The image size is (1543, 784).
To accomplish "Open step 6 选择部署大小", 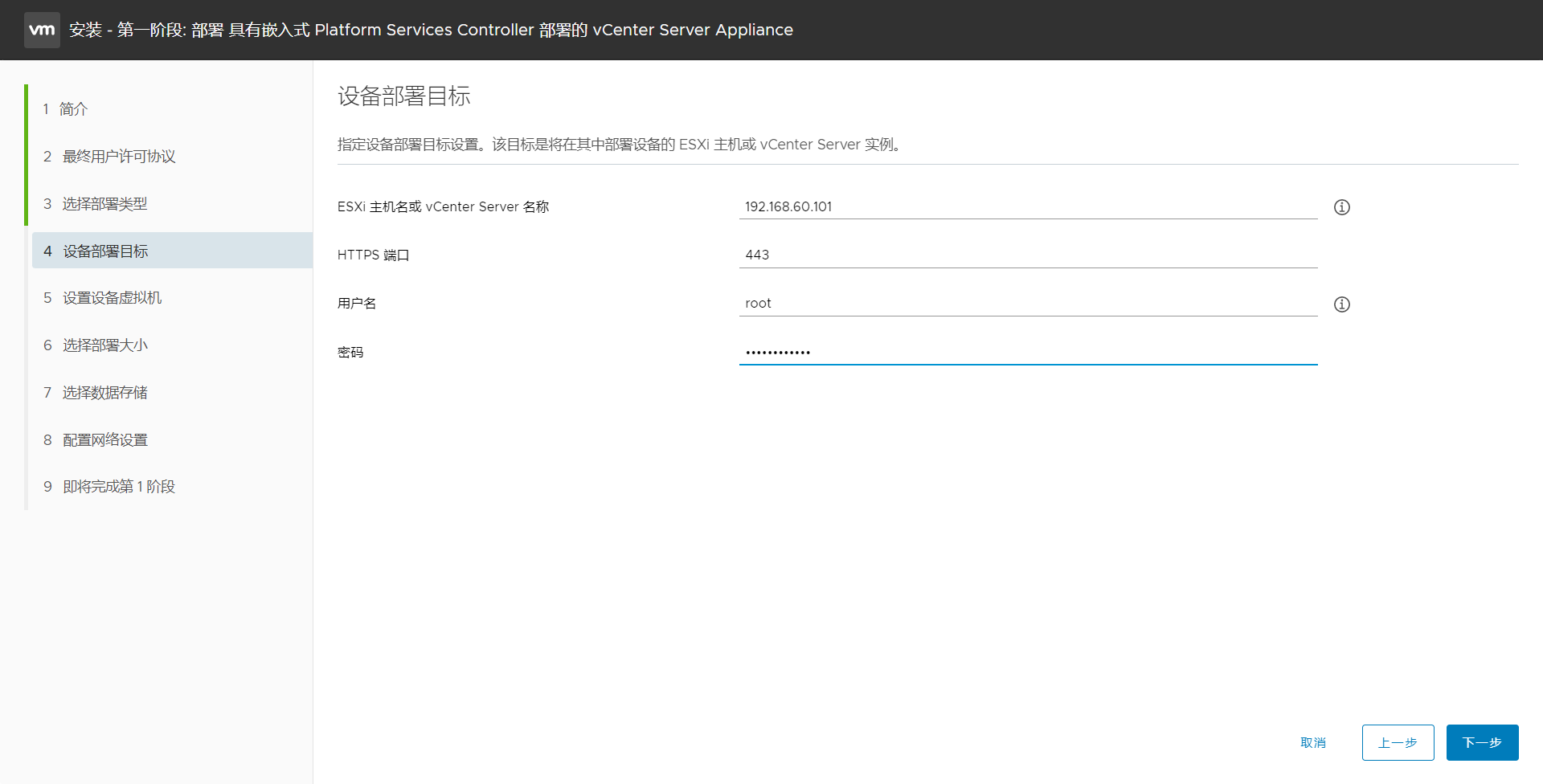I will (96, 345).
